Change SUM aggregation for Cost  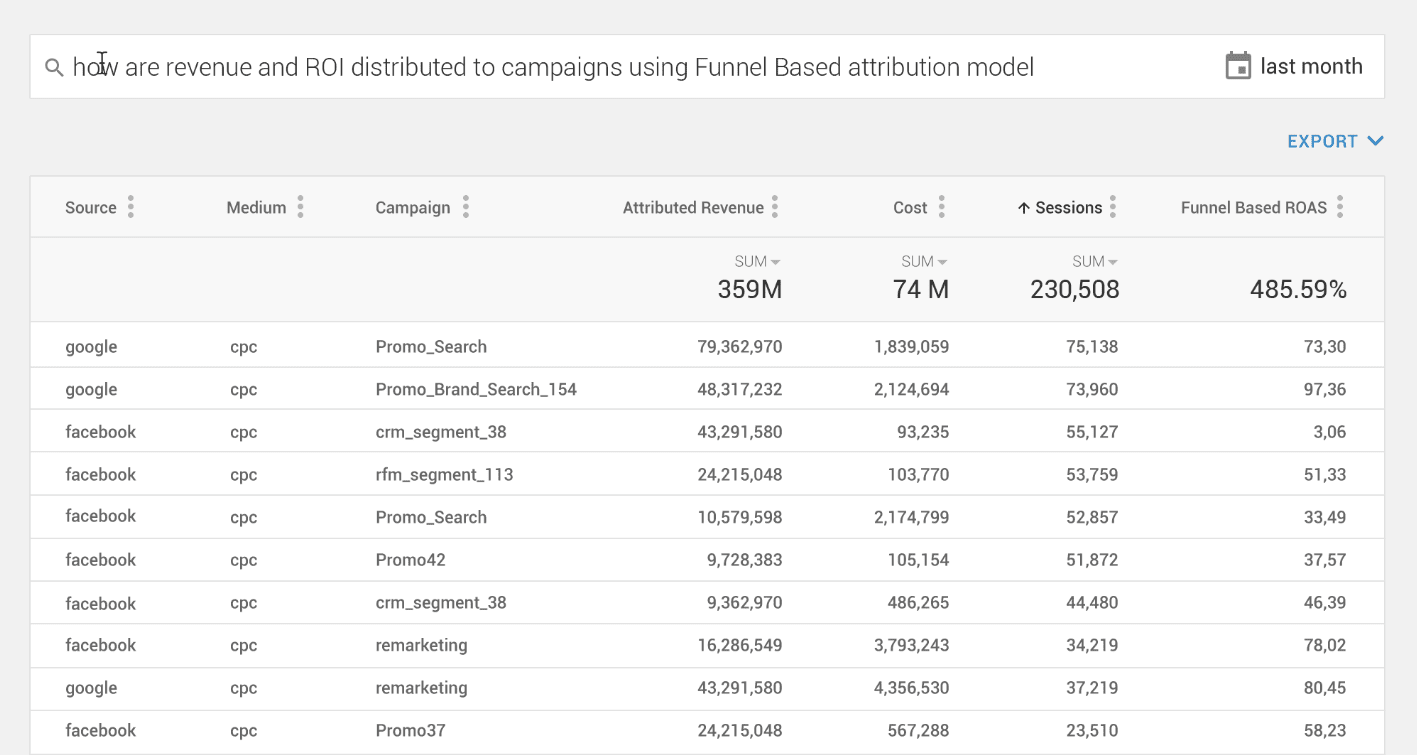coord(924,261)
